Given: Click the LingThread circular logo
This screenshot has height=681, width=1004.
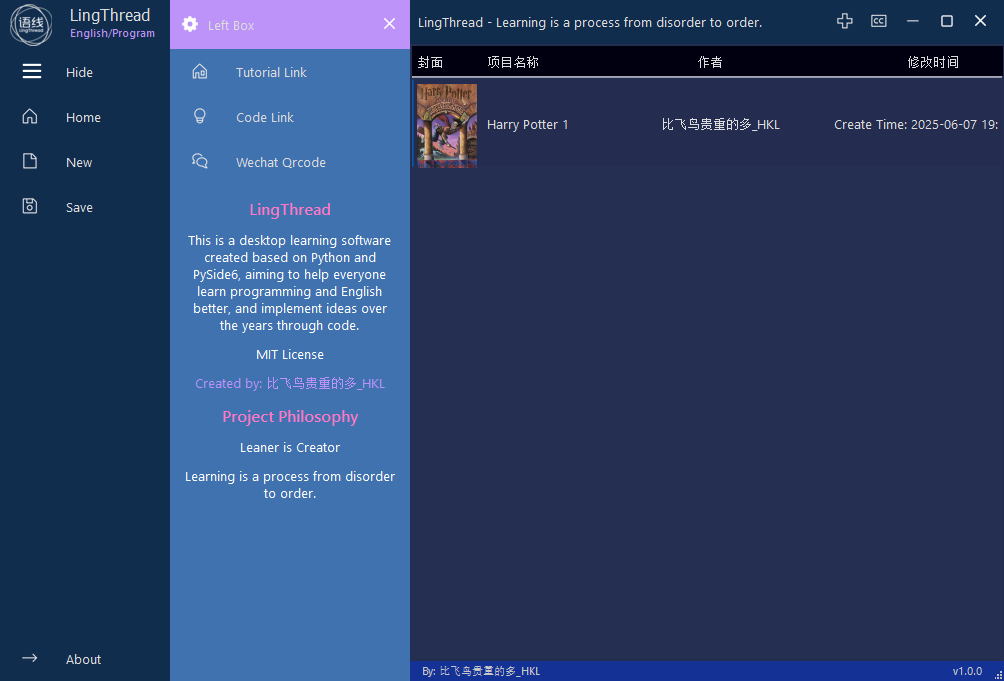Looking at the screenshot, I should [x=31, y=25].
